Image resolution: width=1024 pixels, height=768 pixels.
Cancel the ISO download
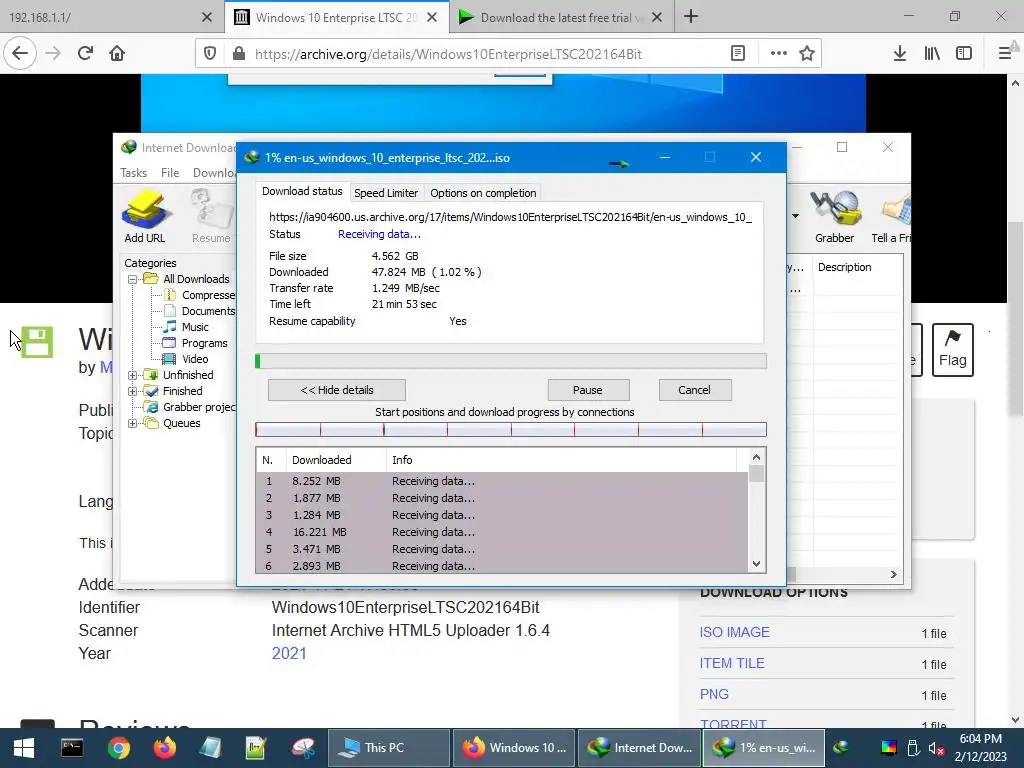(x=694, y=390)
